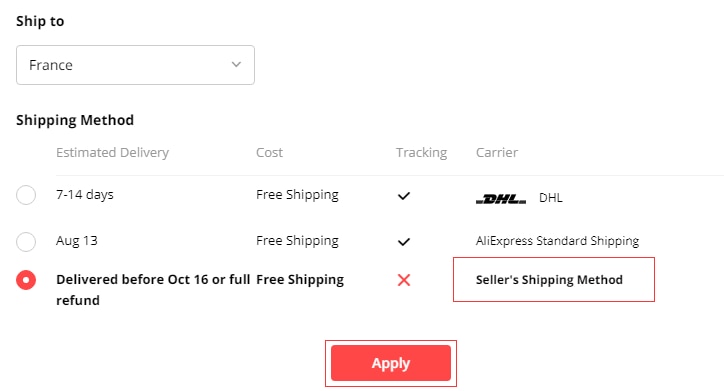
Task: Click the Tracking column header
Action: (x=422, y=153)
